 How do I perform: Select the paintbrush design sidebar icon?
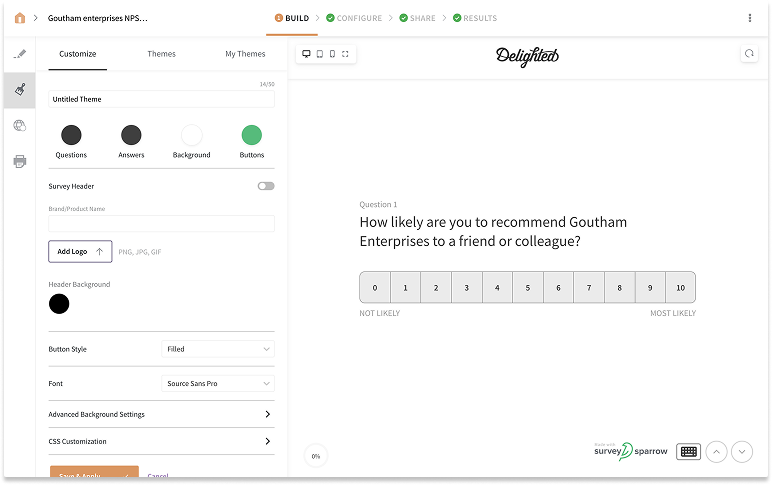(20, 90)
